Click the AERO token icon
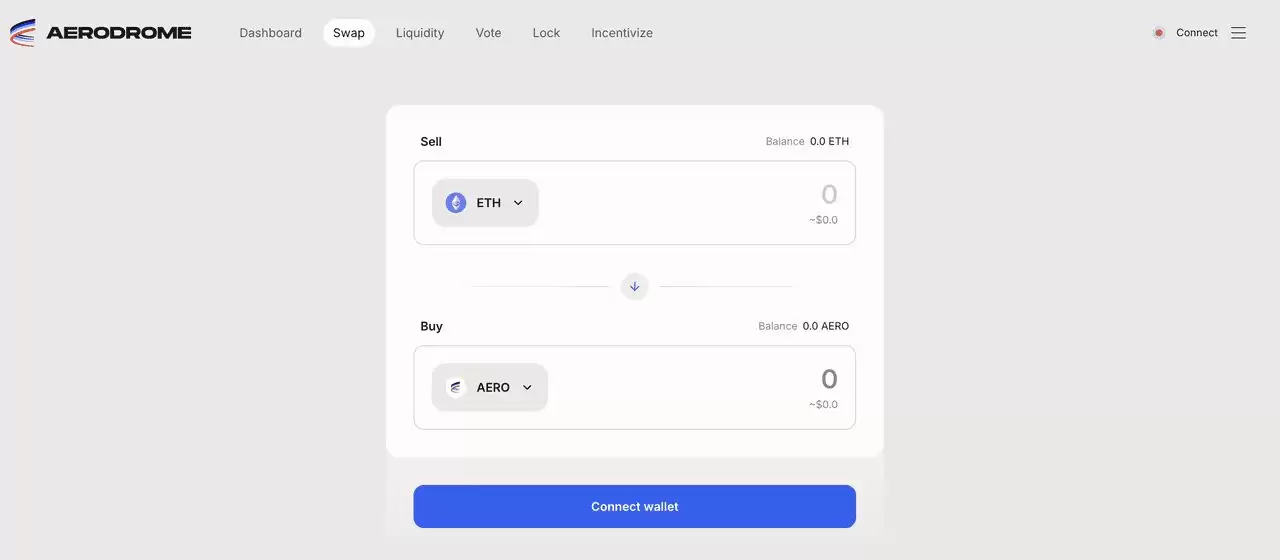 coord(456,388)
